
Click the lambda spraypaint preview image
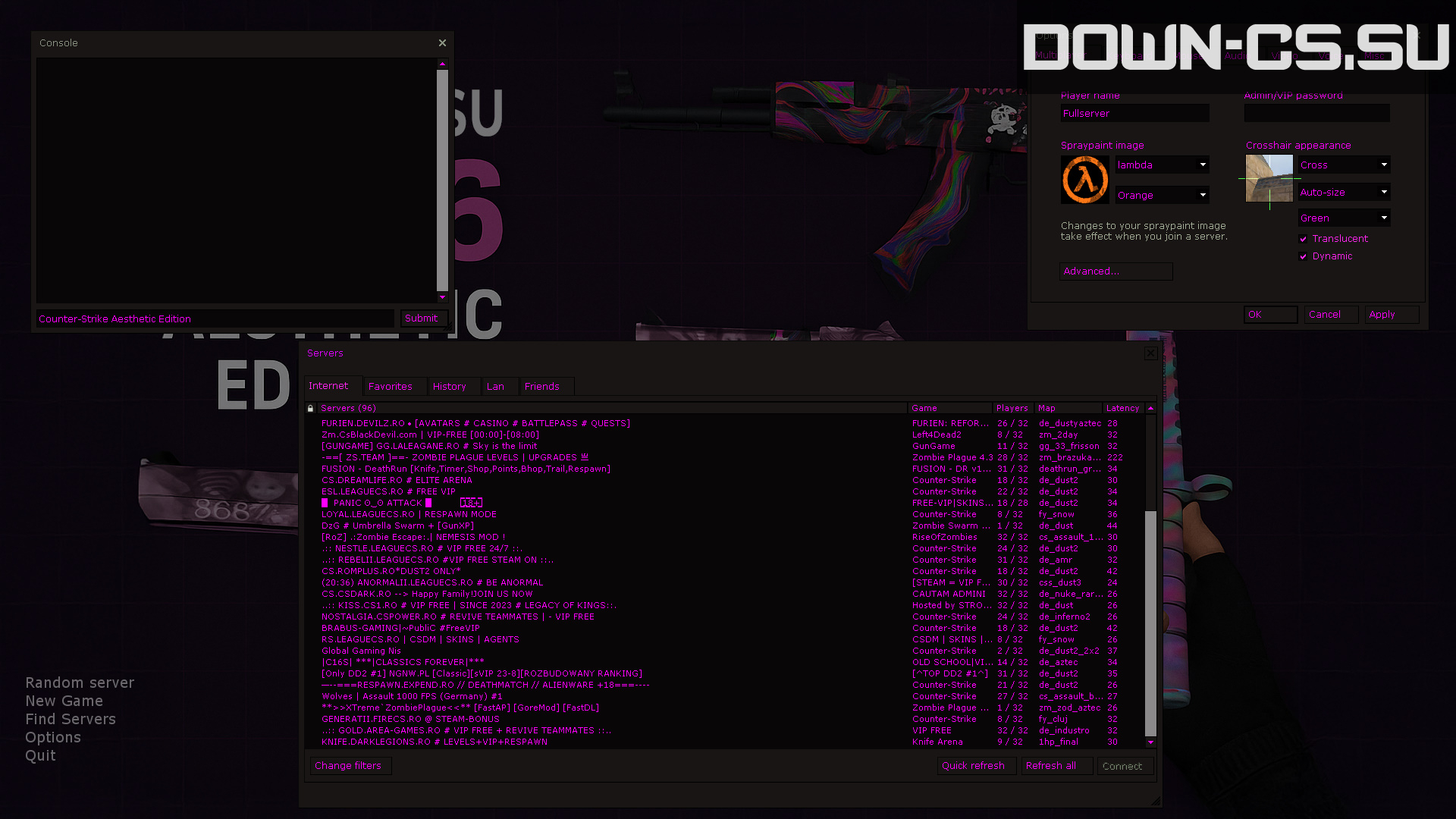click(x=1084, y=180)
